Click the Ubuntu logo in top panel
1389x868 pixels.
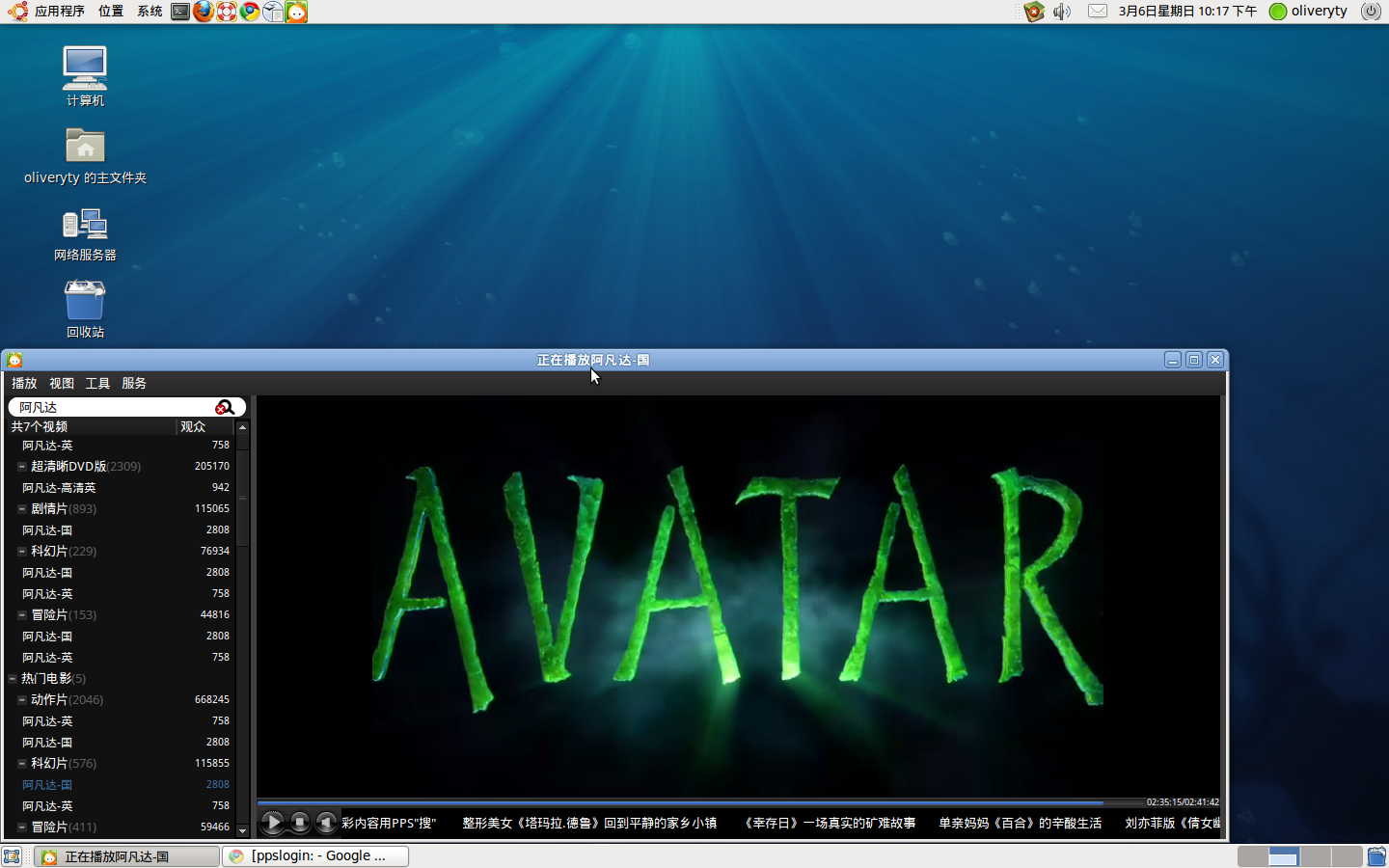17,12
